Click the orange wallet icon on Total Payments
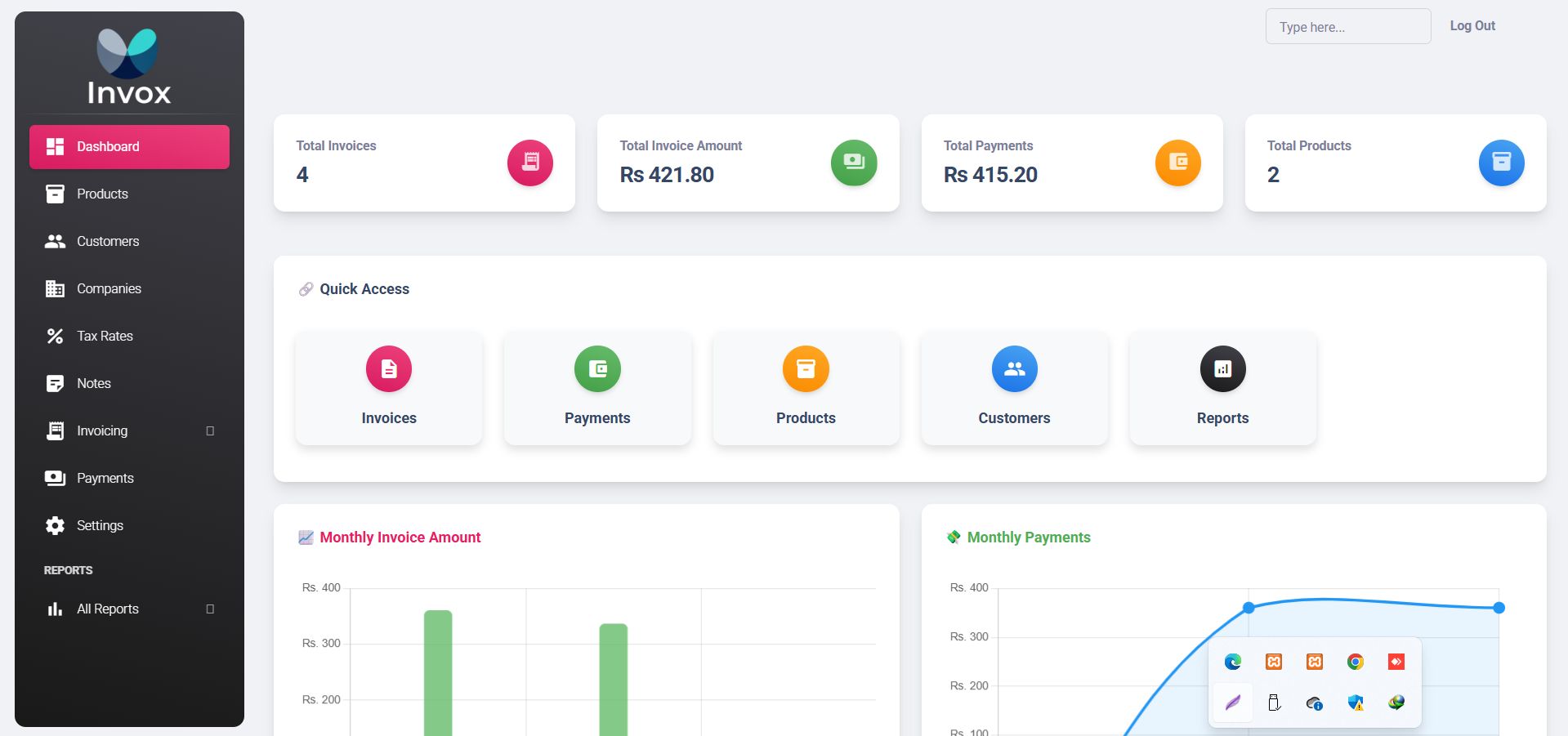This screenshot has width=1568, height=736. coord(1178,163)
